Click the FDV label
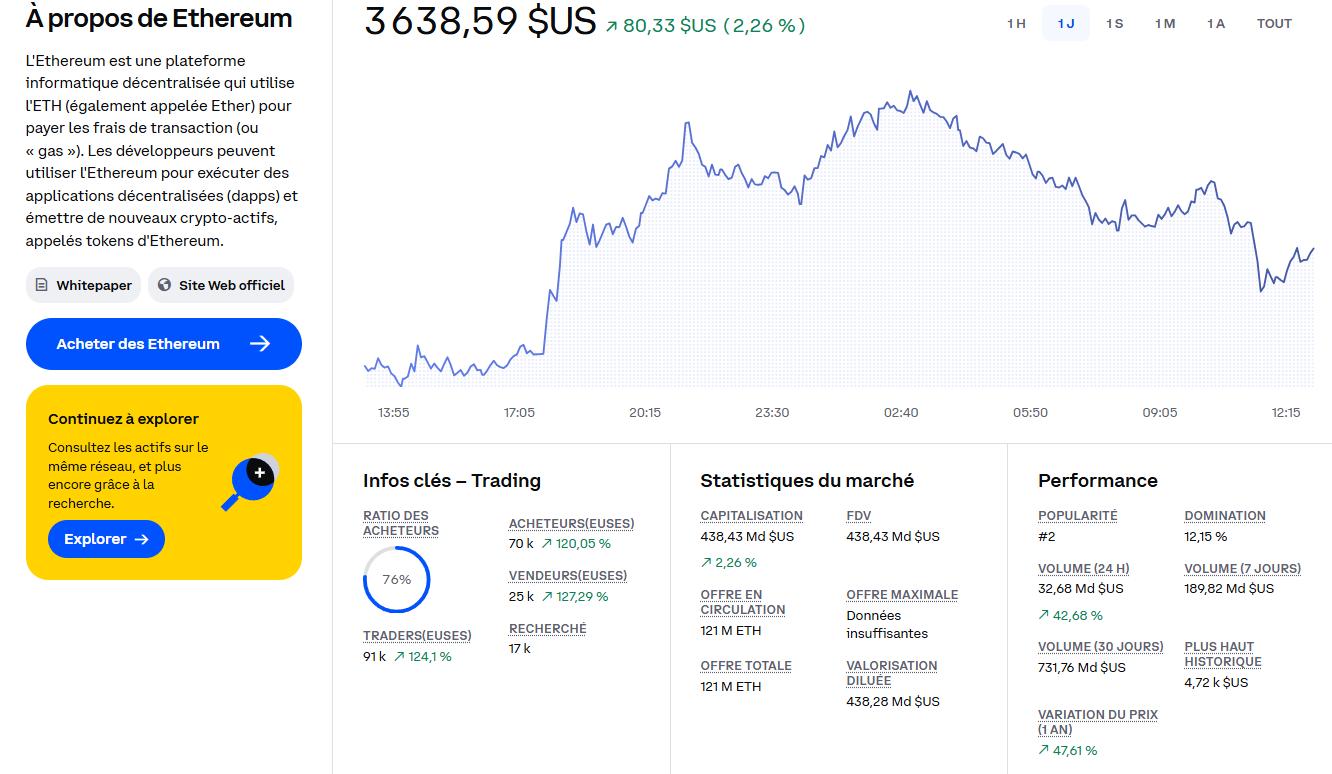1332x774 pixels. click(x=859, y=515)
